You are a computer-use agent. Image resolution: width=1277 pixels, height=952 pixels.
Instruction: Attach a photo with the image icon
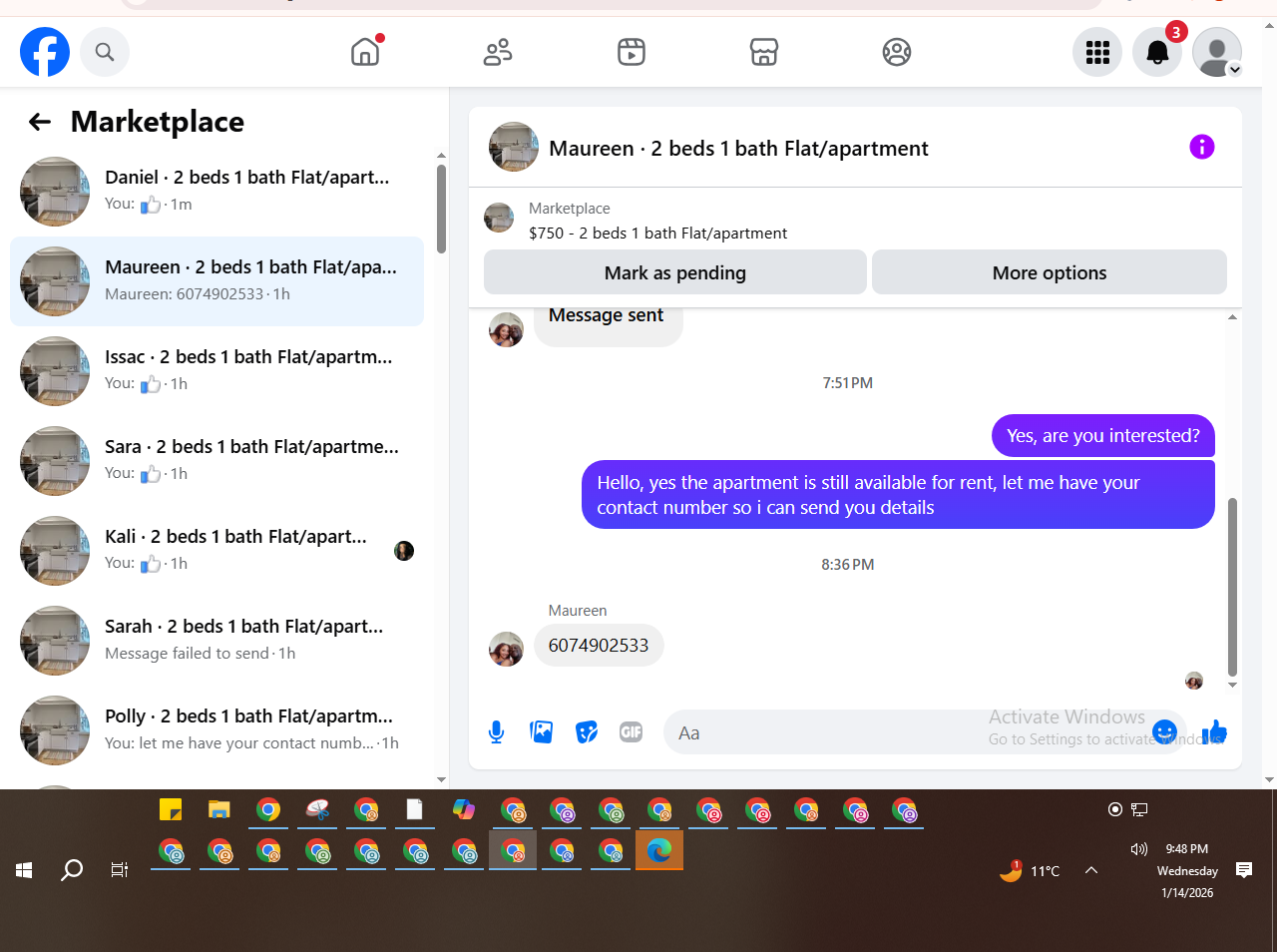pos(542,732)
